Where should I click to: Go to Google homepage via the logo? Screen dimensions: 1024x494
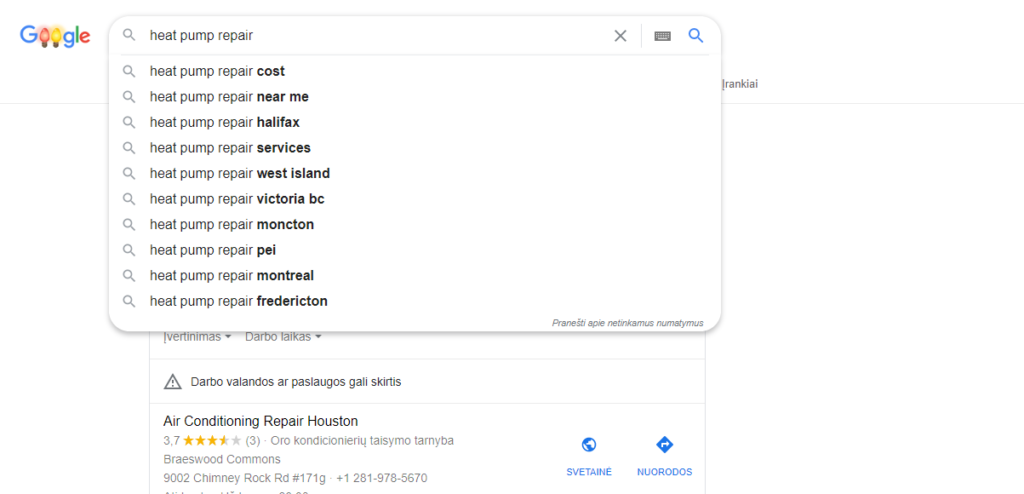click(56, 36)
